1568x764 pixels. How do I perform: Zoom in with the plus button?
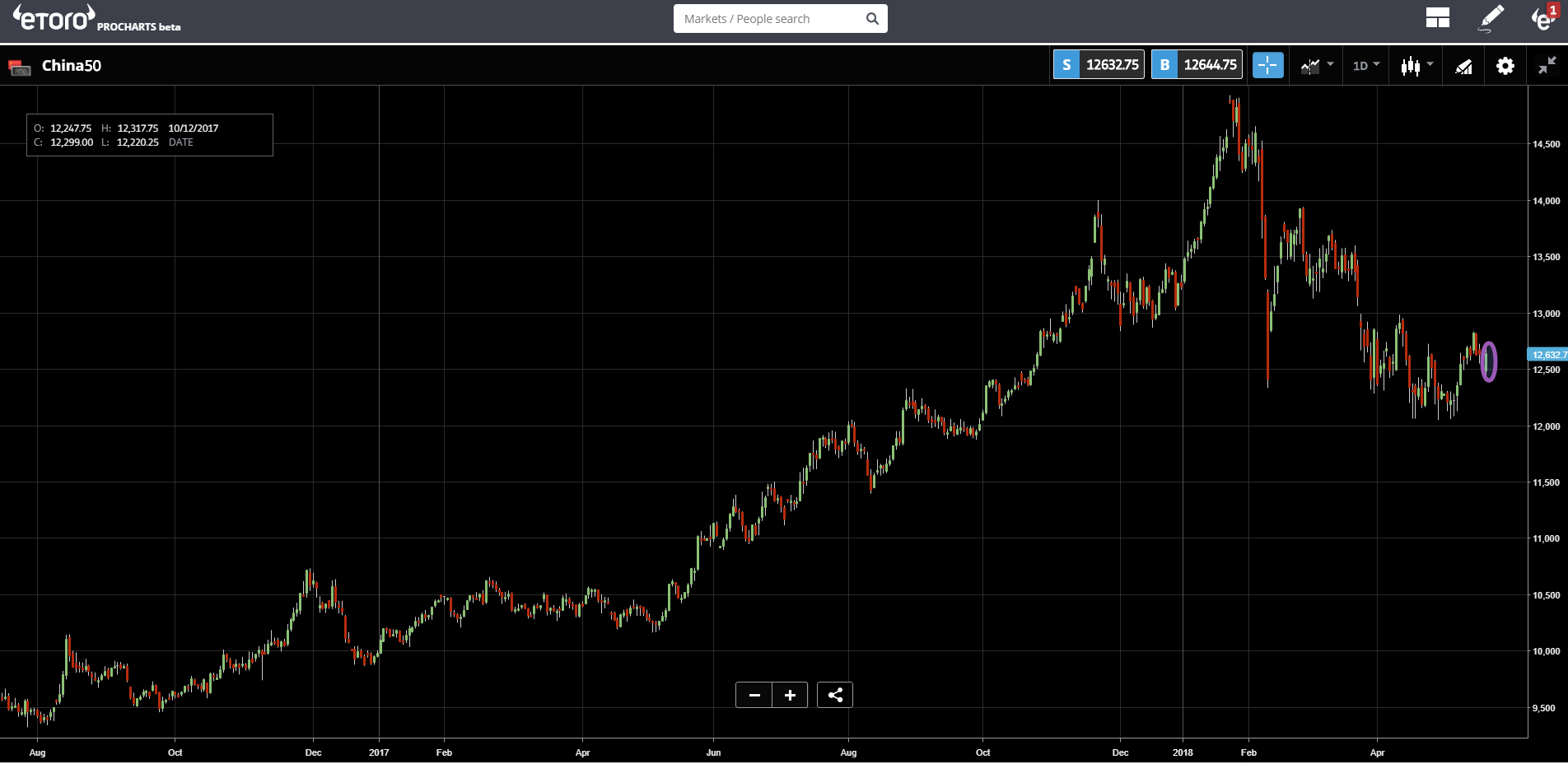(790, 695)
